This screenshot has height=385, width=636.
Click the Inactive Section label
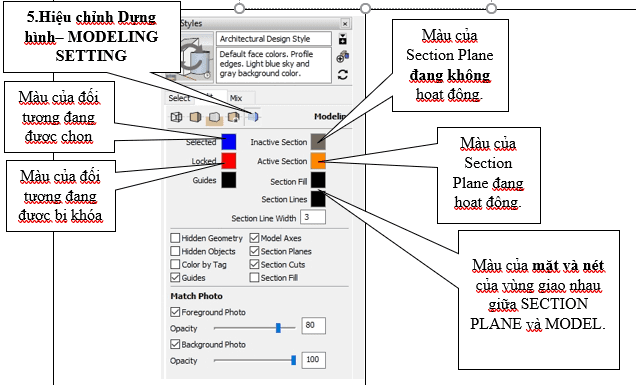(x=279, y=142)
